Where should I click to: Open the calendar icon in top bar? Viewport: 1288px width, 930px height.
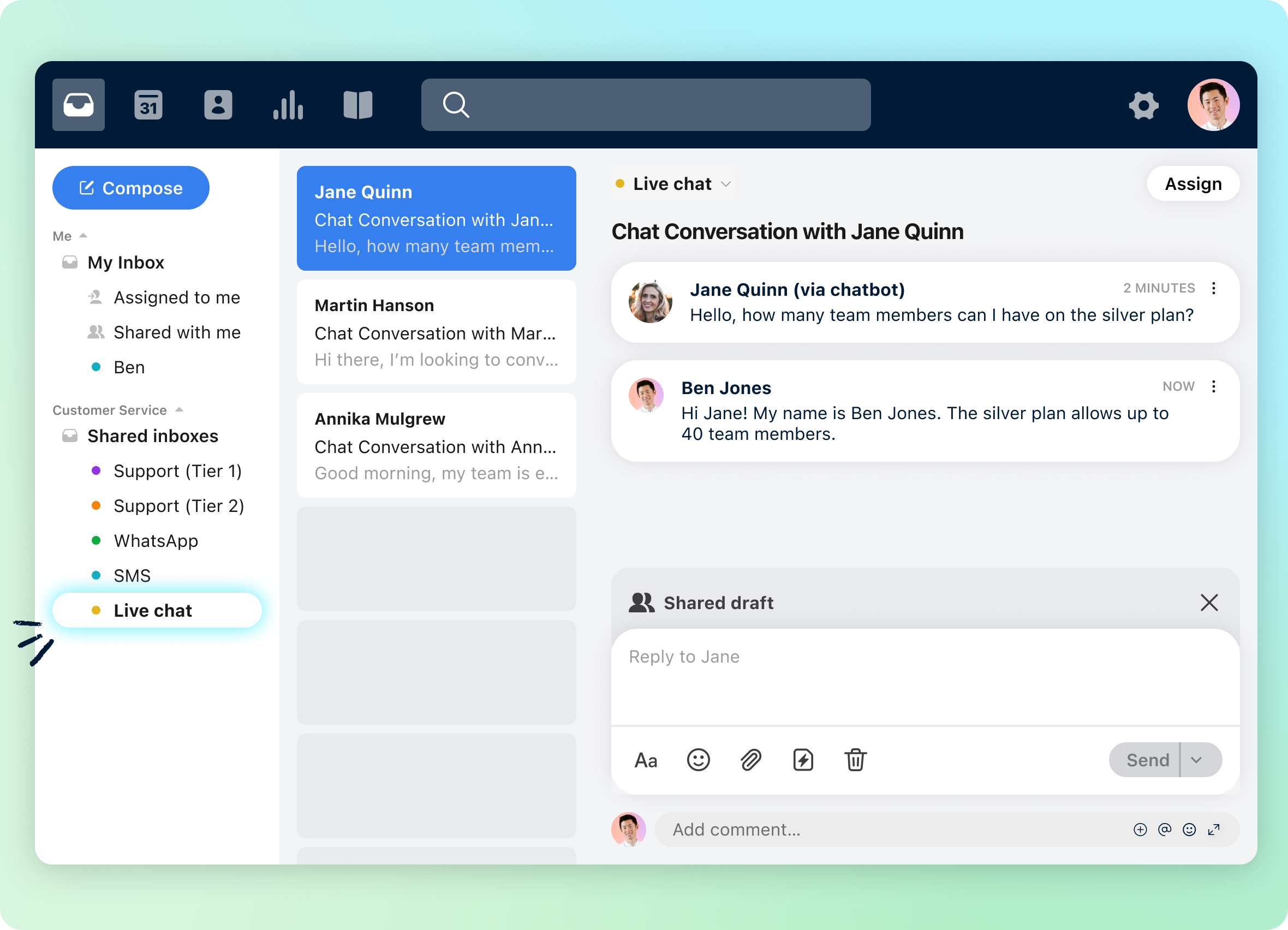(x=148, y=105)
